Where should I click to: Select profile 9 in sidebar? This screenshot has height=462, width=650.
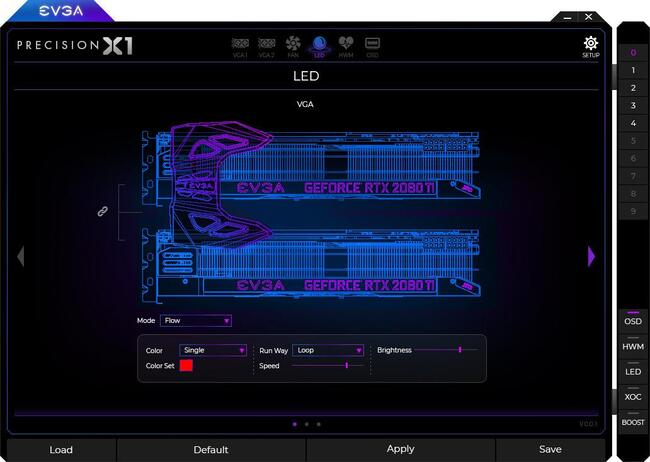coord(633,212)
